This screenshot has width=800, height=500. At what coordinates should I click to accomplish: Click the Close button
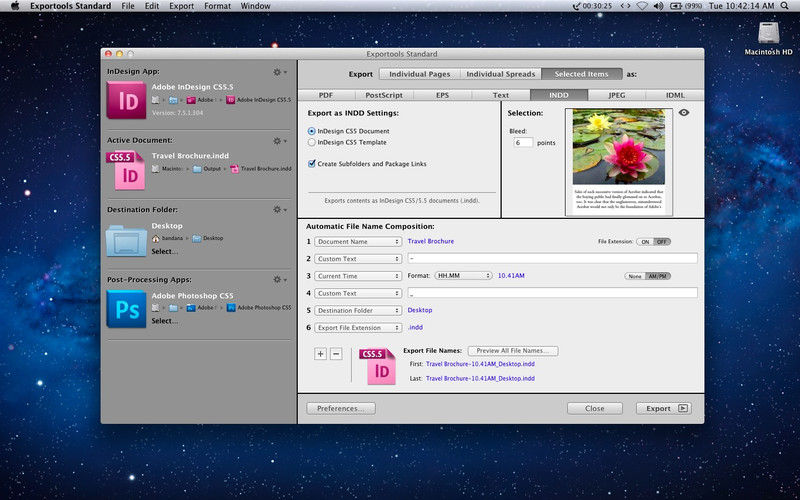pos(594,408)
